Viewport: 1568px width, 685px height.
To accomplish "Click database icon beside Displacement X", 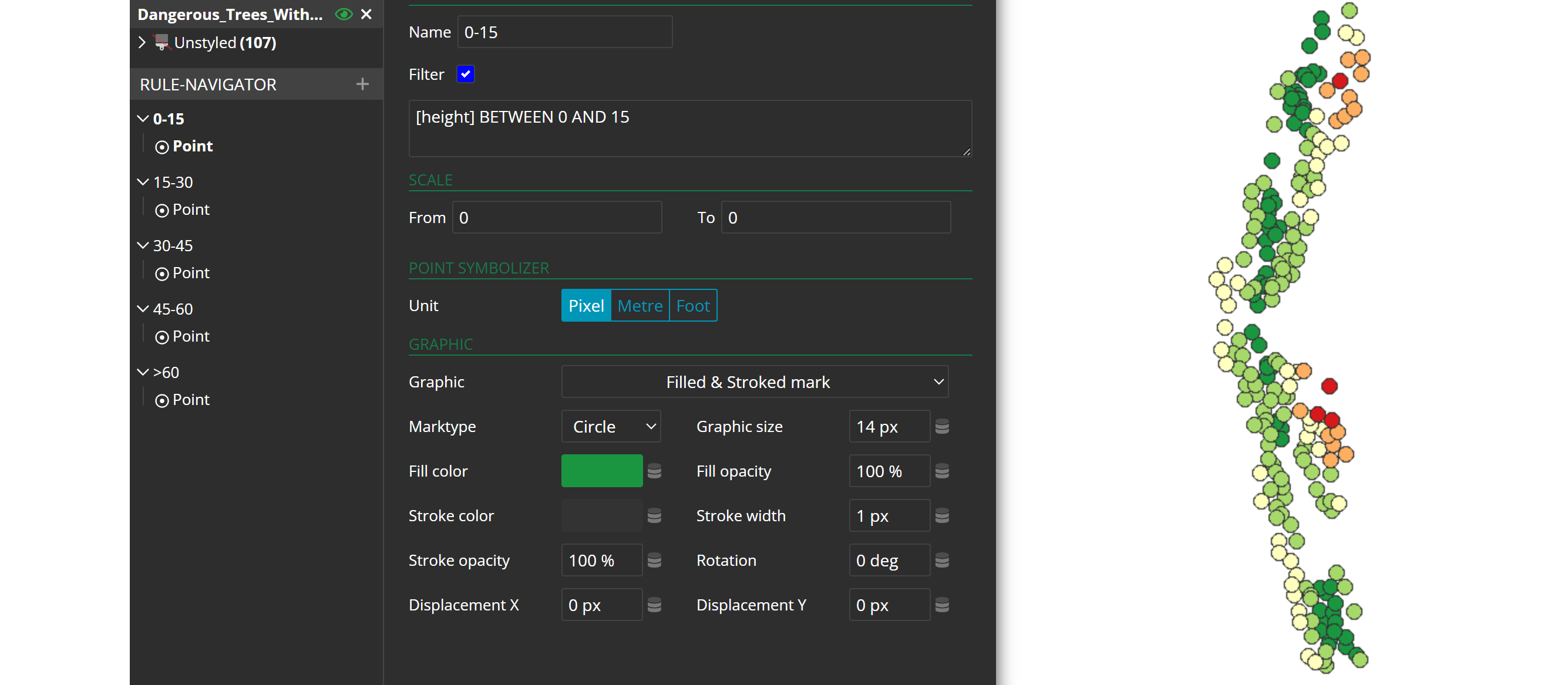I will pos(654,605).
